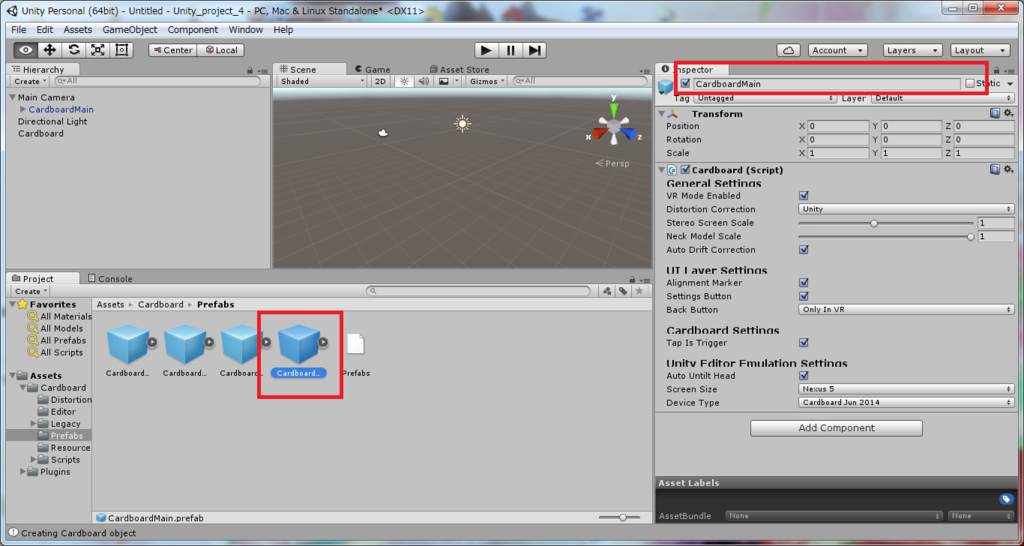The height and width of the screenshot is (546, 1024).
Task: Click search by type icon in Project
Action: pos(607,291)
